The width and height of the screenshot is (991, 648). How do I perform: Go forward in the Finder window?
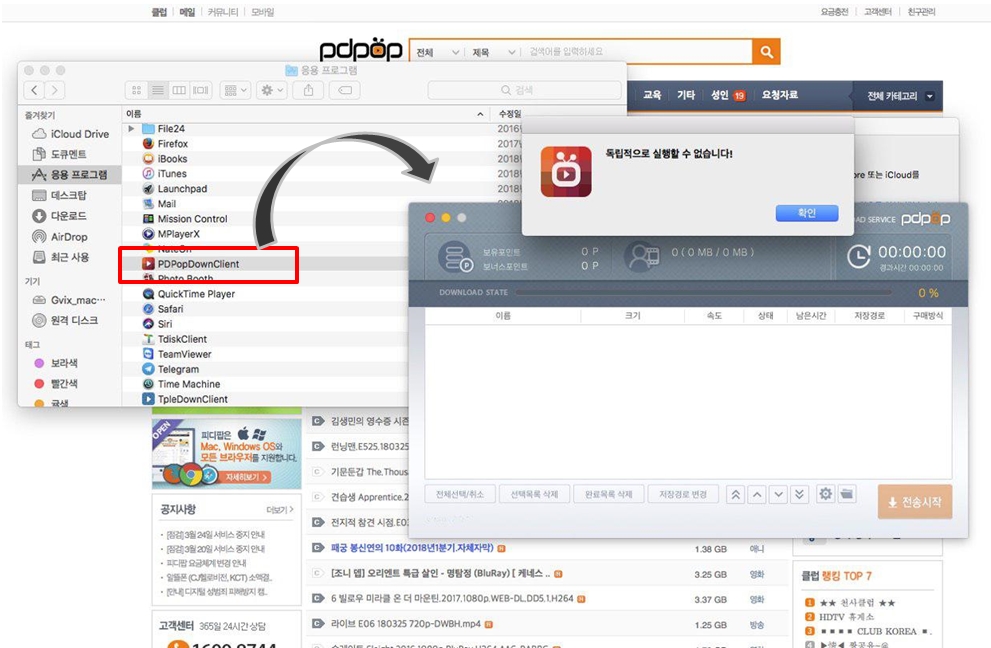(55, 90)
